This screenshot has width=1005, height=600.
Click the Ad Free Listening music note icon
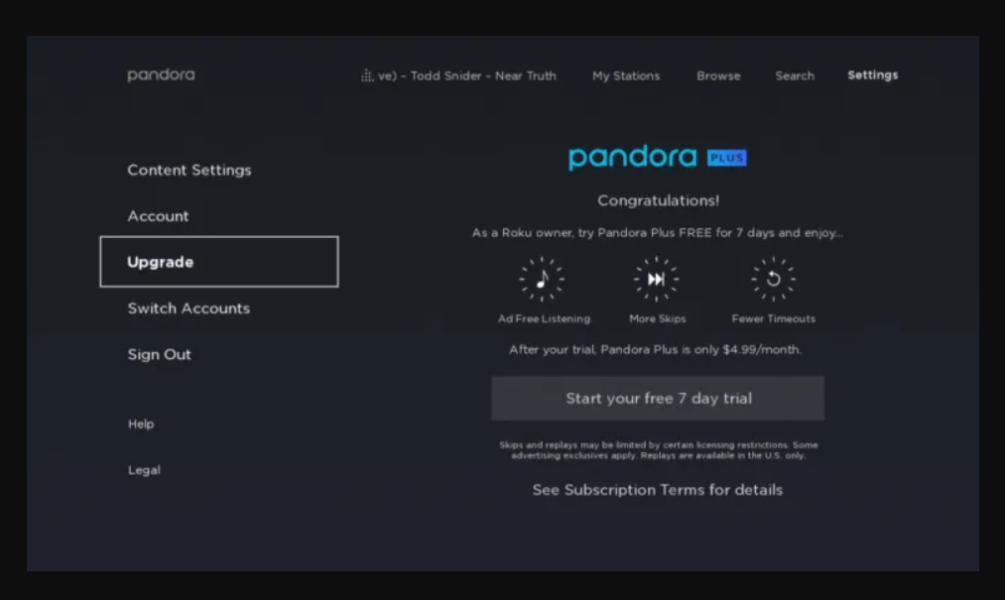click(x=542, y=280)
